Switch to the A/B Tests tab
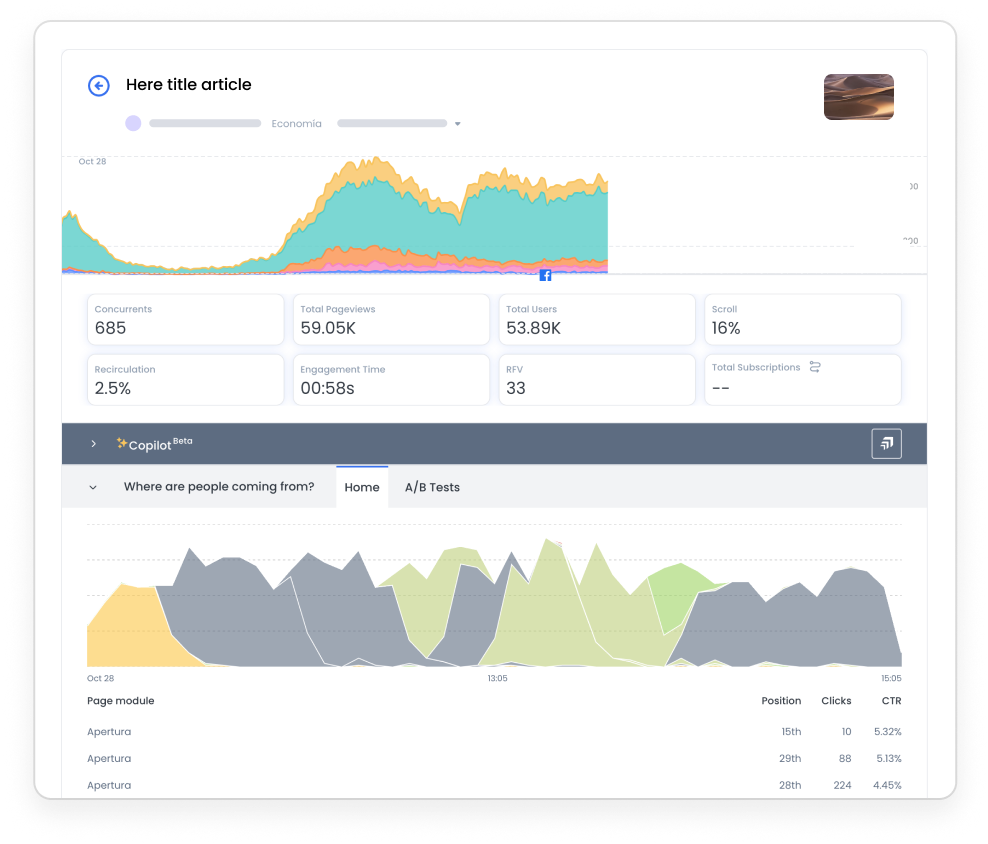The width and height of the screenshot is (988, 844). 432,487
